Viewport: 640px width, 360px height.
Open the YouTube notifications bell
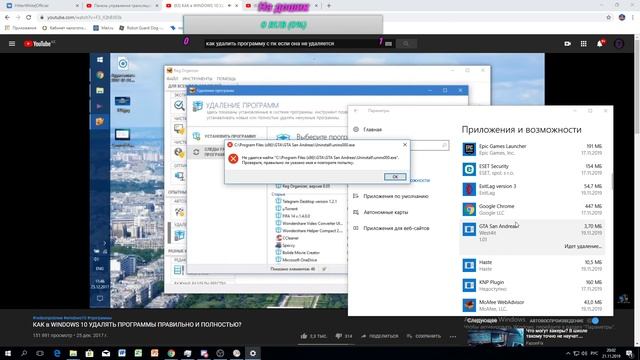coord(600,44)
